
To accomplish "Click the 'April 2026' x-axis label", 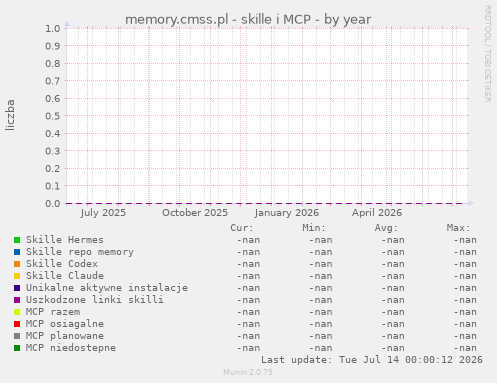I will click(x=377, y=213).
